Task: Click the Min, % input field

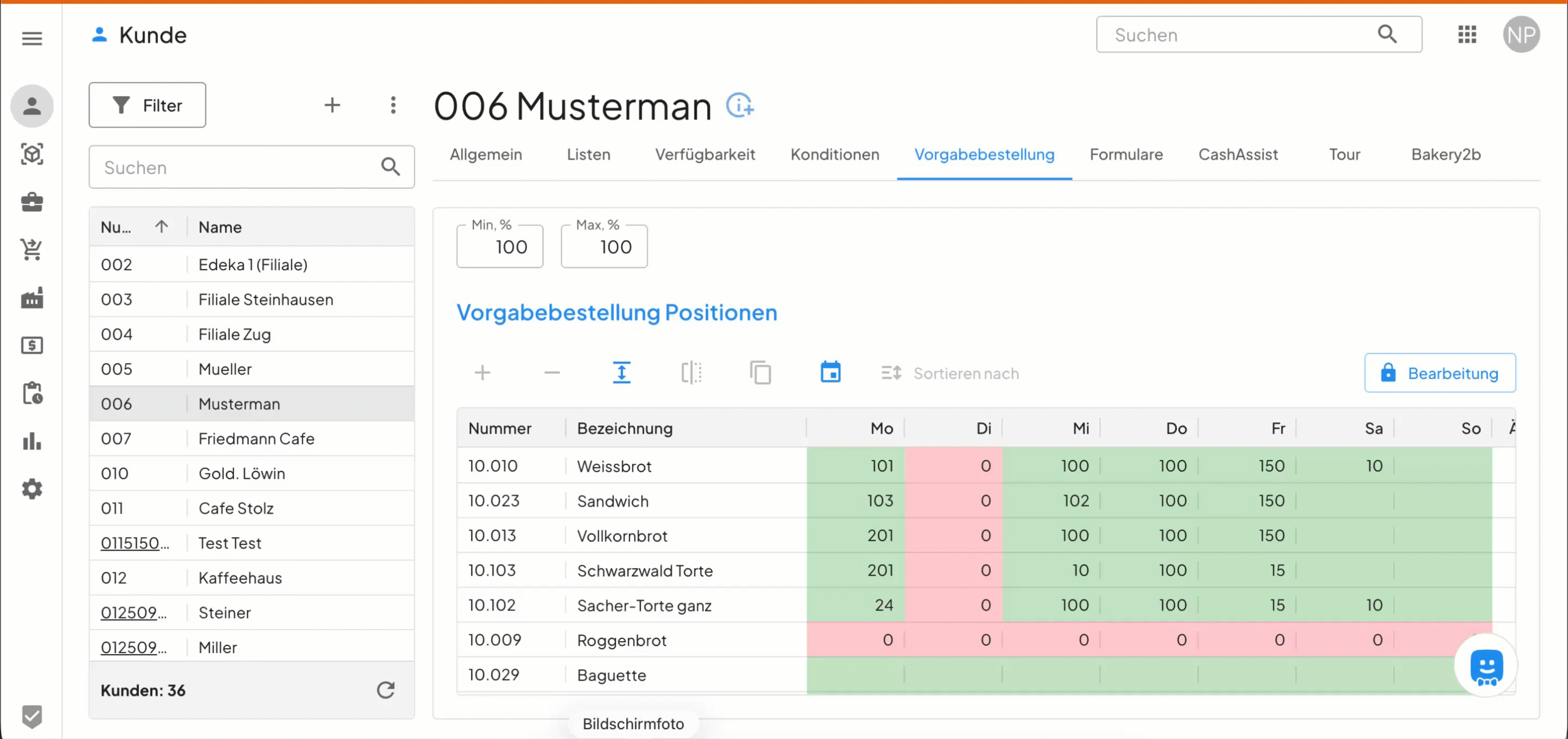Action: coord(499,247)
